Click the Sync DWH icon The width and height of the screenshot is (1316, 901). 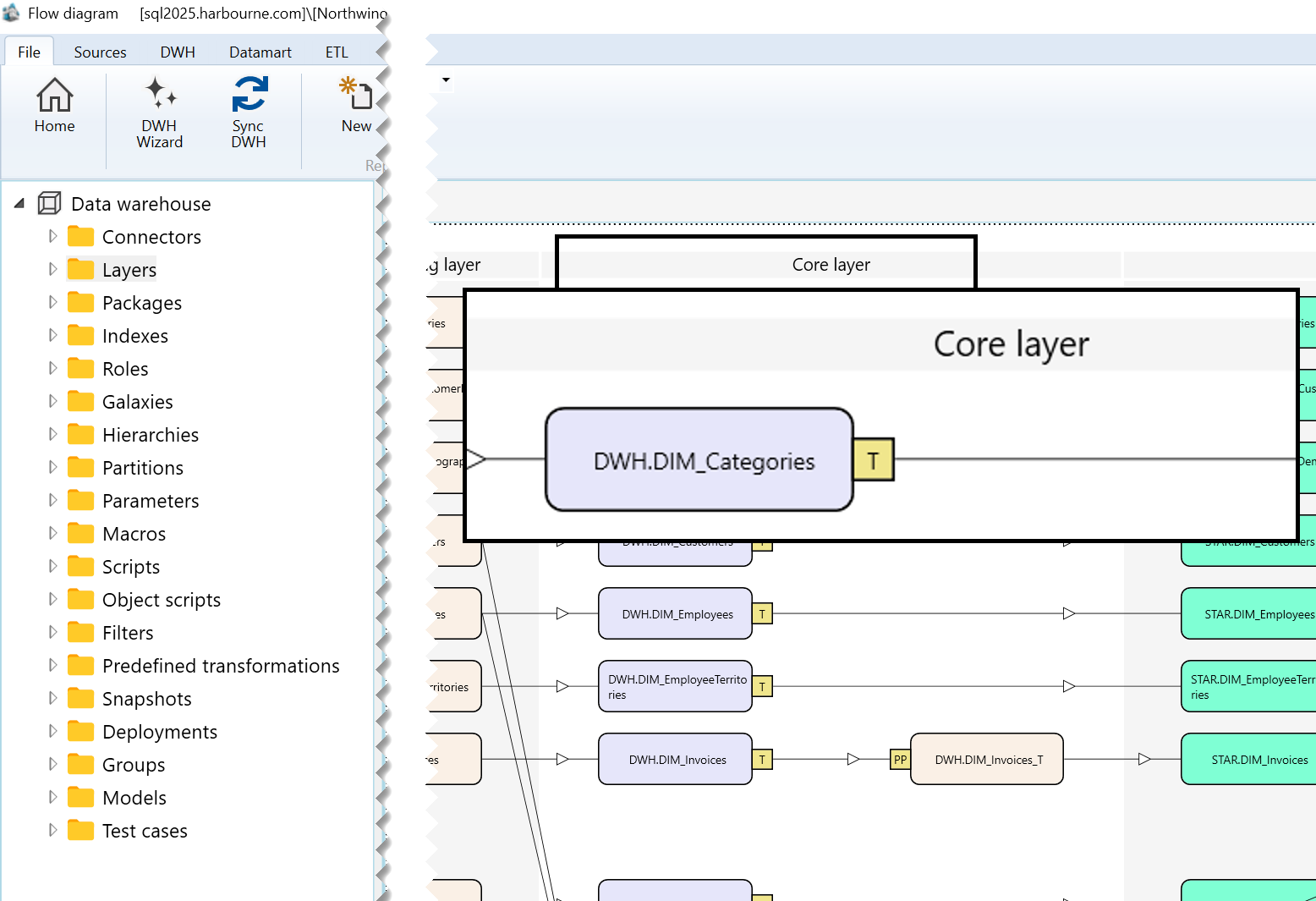click(249, 113)
